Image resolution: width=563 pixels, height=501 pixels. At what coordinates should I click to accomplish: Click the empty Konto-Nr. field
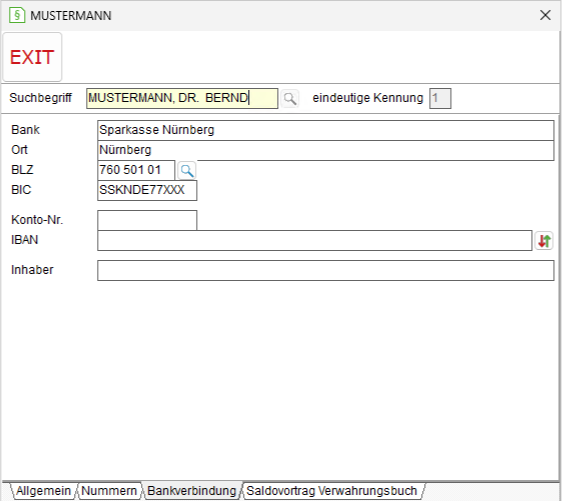point(147,220)
